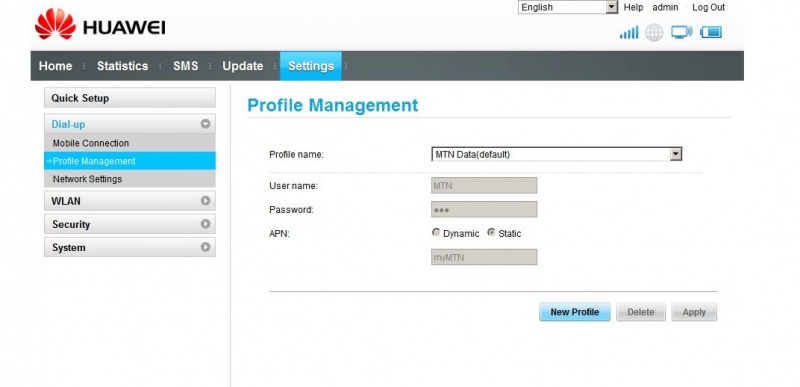Click the Apply button
Screen dimensions: 800x387
[694, 312]
